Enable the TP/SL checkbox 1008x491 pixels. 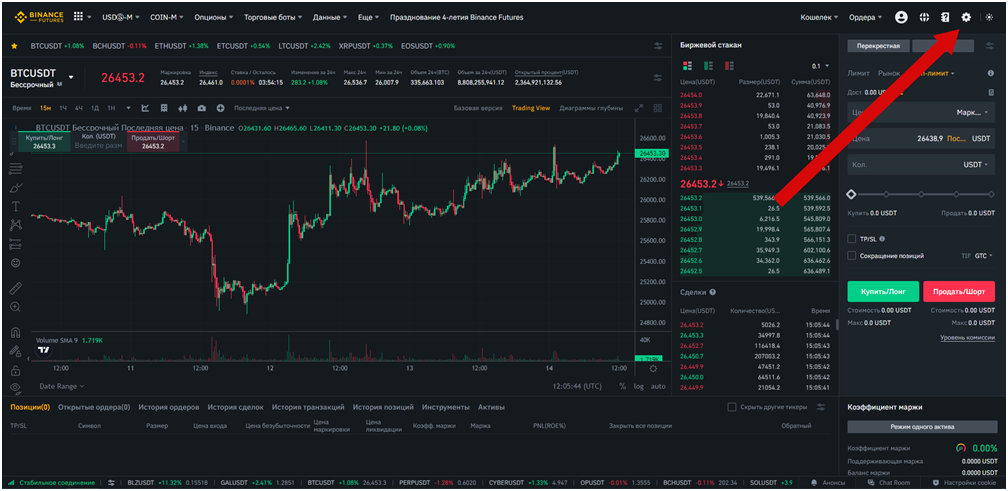pyautogui.click(x=852, y=239)
